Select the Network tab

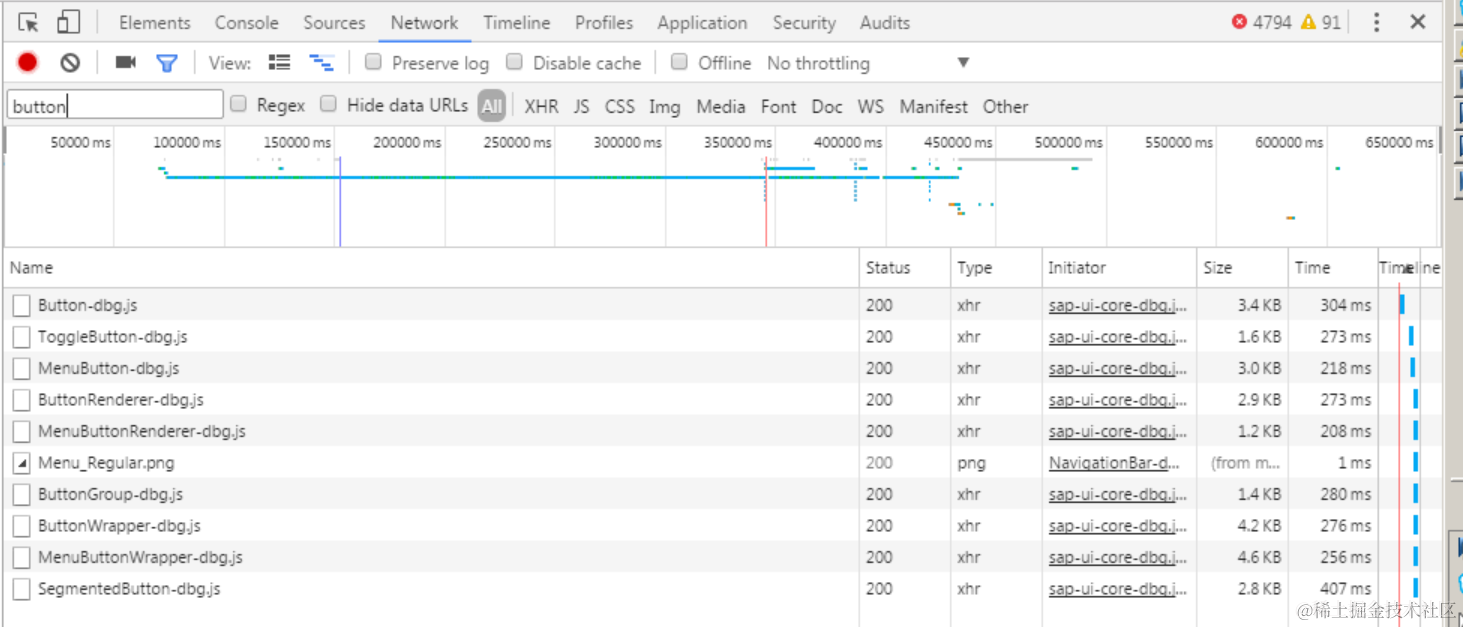(x=424, y=22)
